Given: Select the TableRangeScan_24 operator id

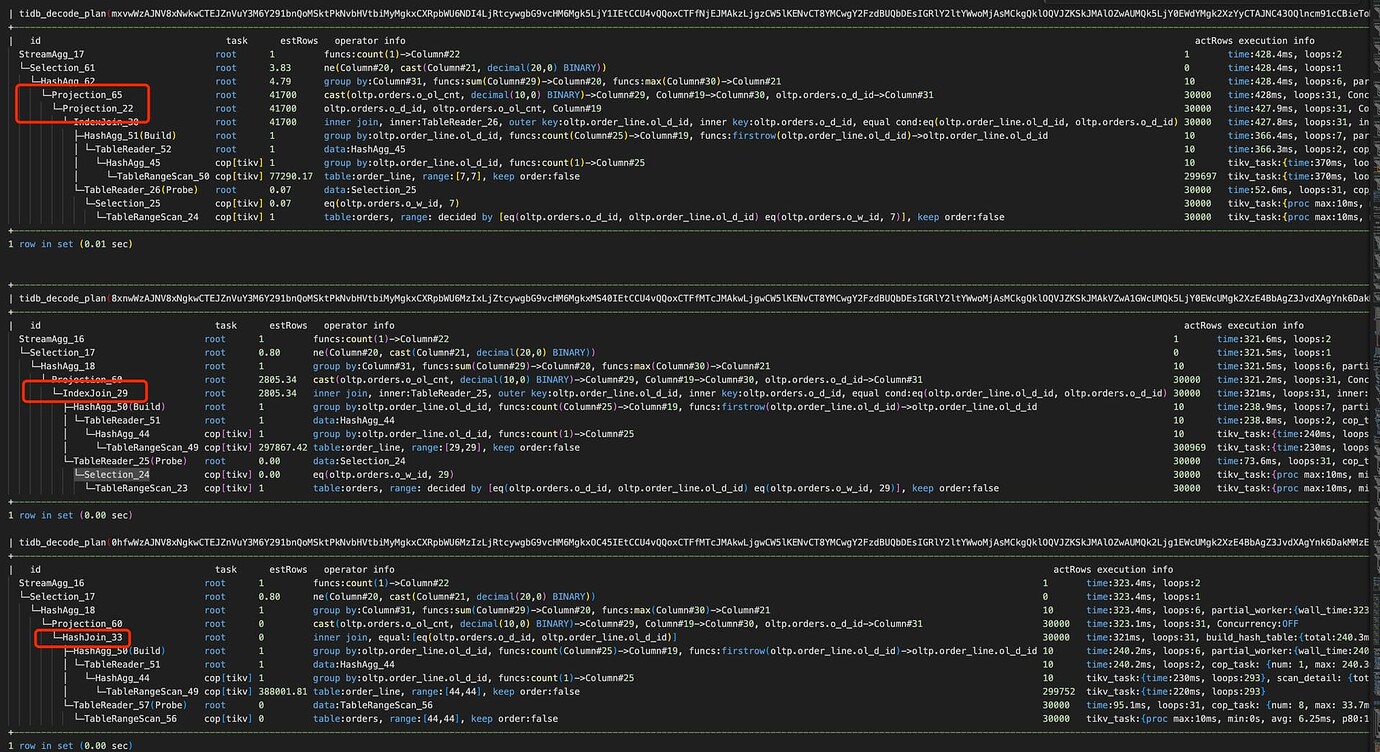Looking at the screenshot, I should click(x=152, y=217).
